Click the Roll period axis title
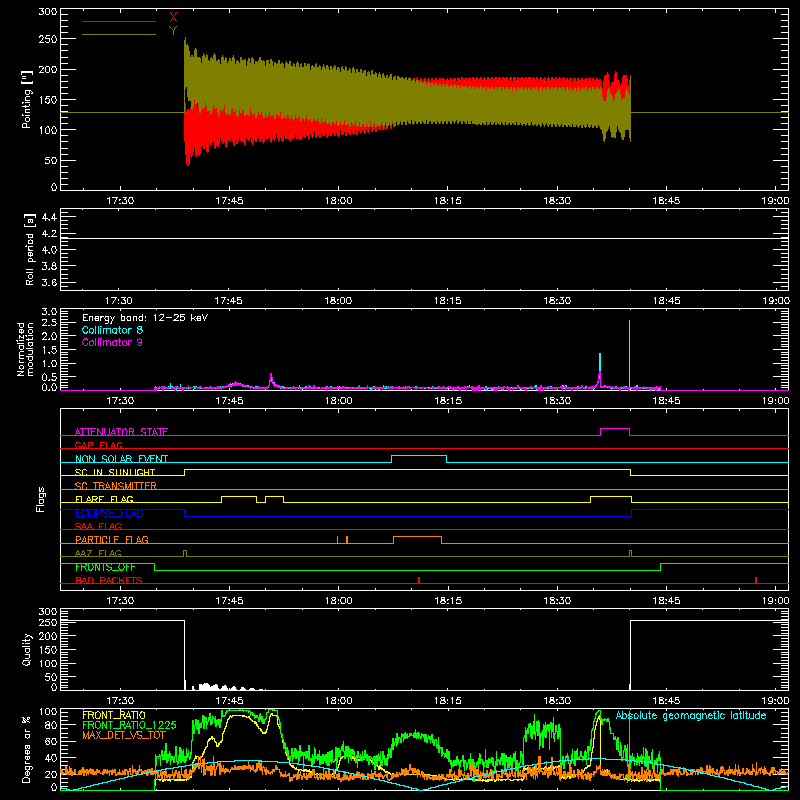Screen dimensions: 800x800 [29, 249]
